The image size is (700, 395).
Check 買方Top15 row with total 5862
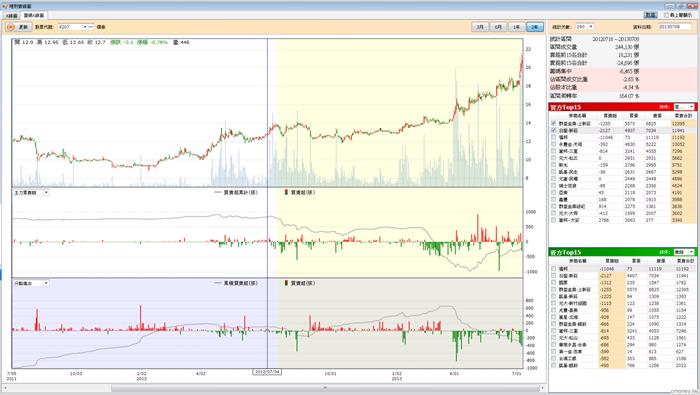[x=554, y=158]
